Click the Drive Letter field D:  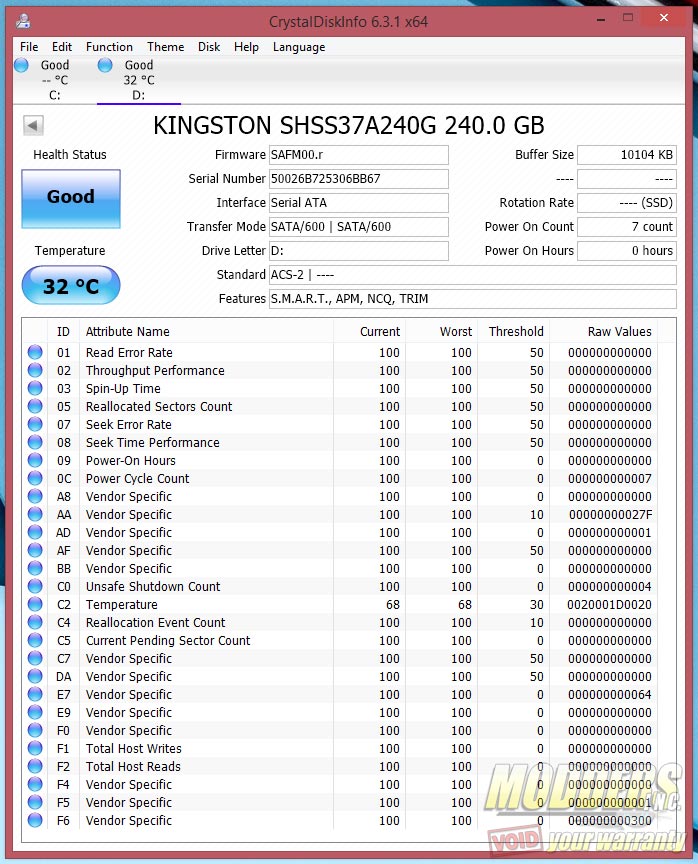pos(359,251)
